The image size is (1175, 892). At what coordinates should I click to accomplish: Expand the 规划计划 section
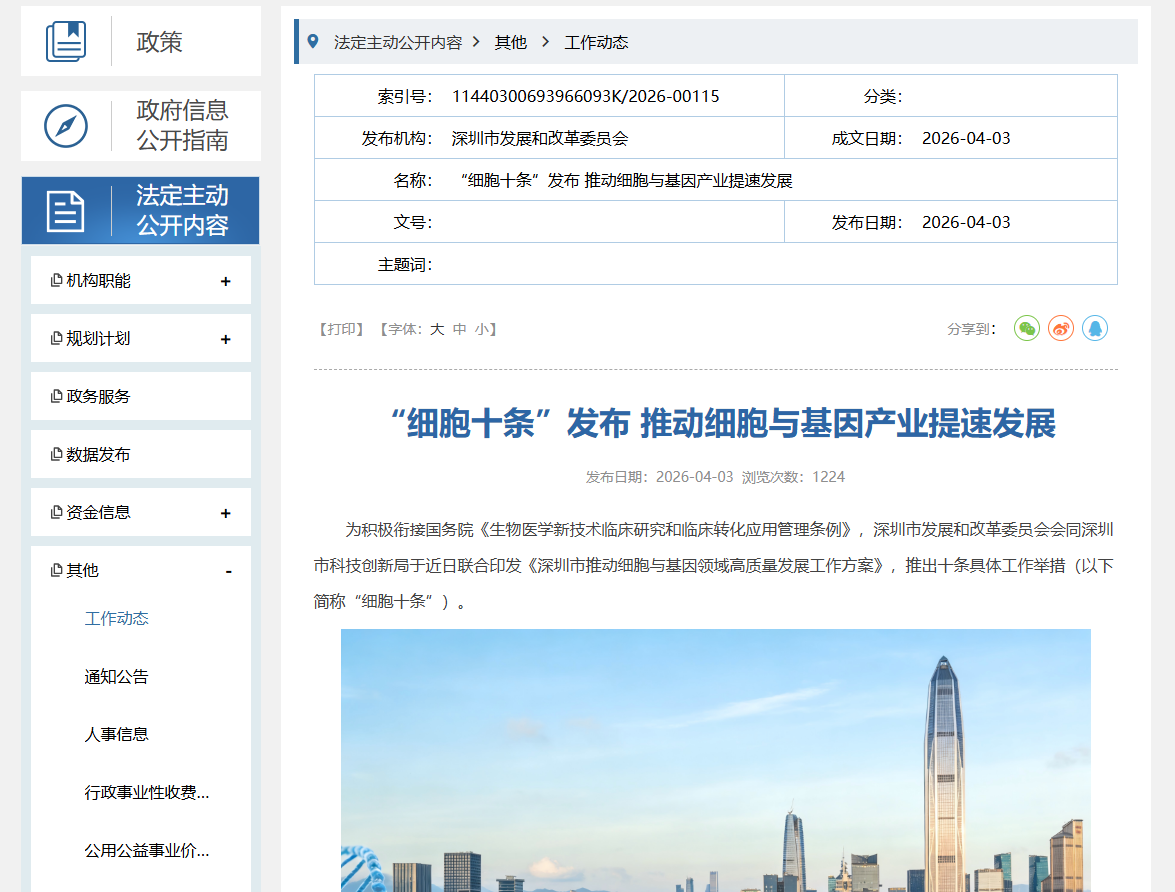click(x=226, y=339)
